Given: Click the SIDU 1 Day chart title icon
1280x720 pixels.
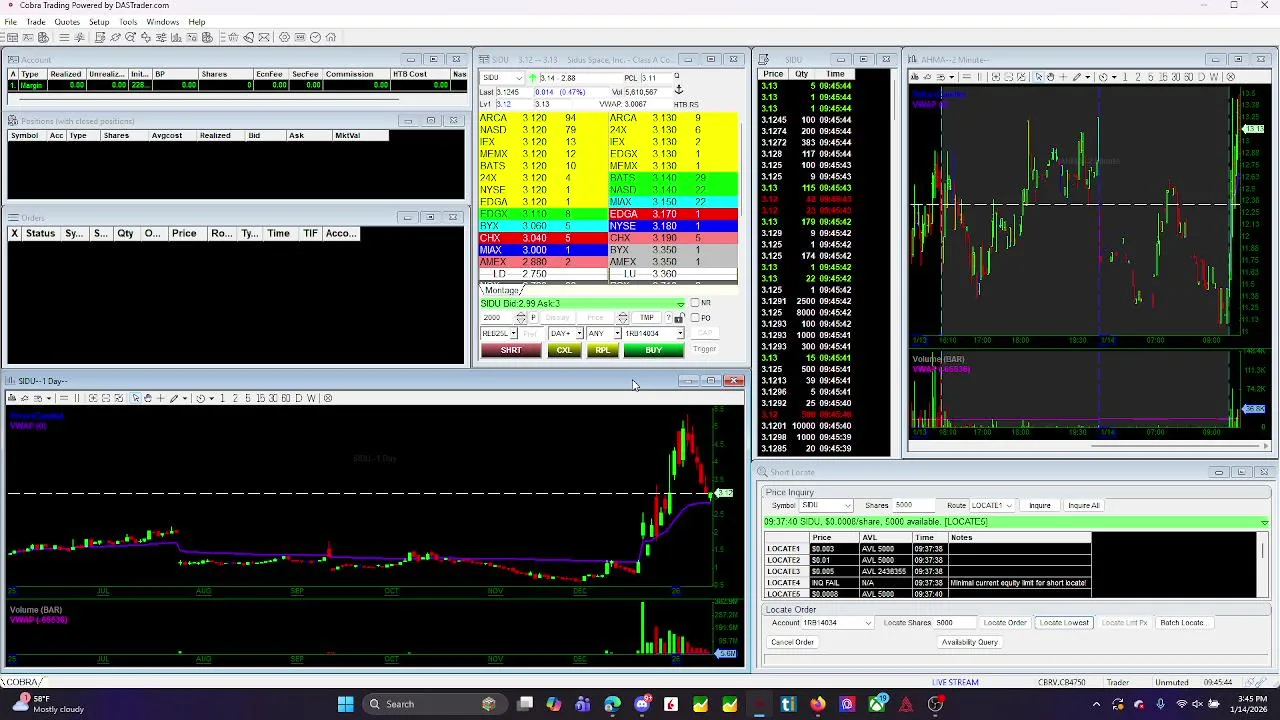Looking at the screenshot, I should [10, 381].
